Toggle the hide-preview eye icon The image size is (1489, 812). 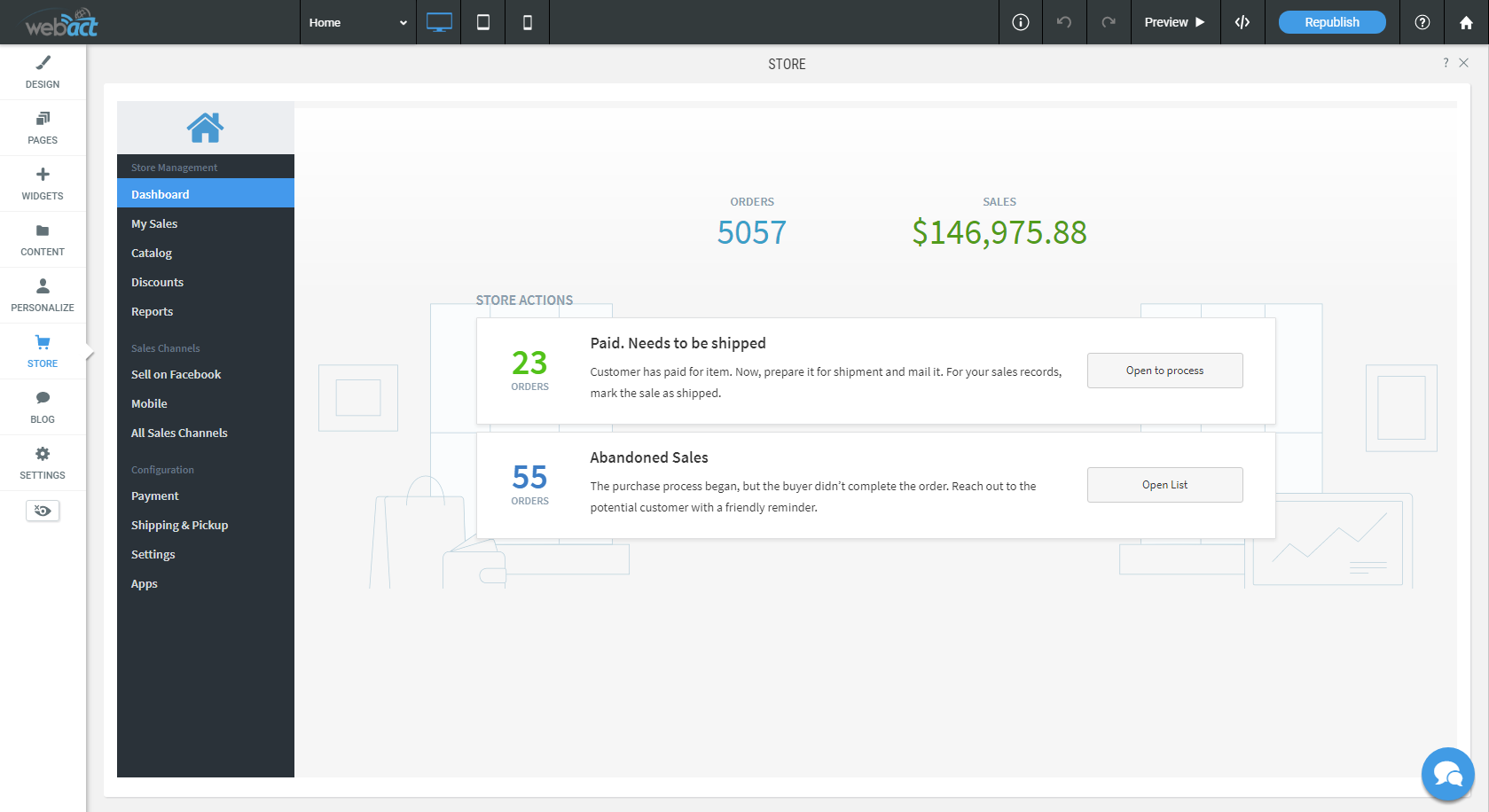tap(42, 511)
